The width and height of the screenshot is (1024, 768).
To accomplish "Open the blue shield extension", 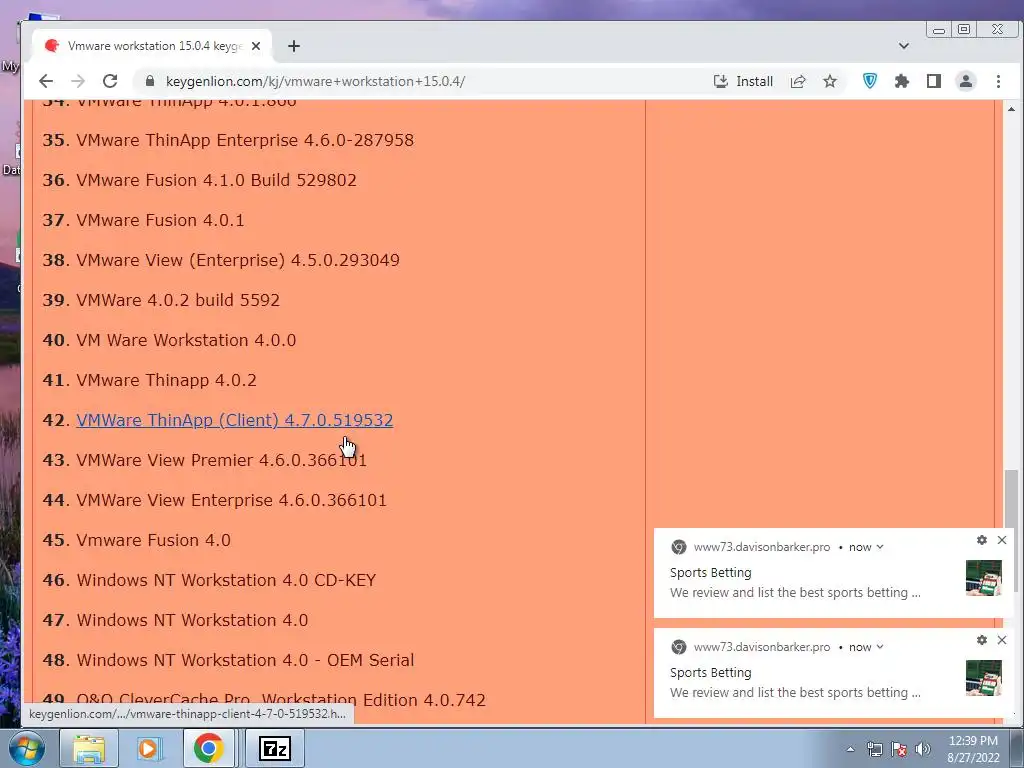I will click(870, 81).
